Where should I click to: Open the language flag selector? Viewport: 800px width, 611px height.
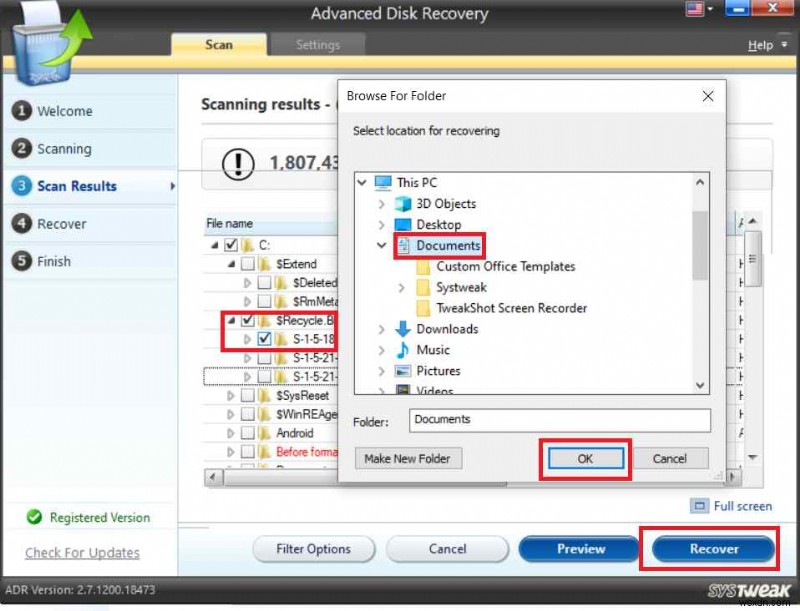pyautogui.click(x=694, y=9)
